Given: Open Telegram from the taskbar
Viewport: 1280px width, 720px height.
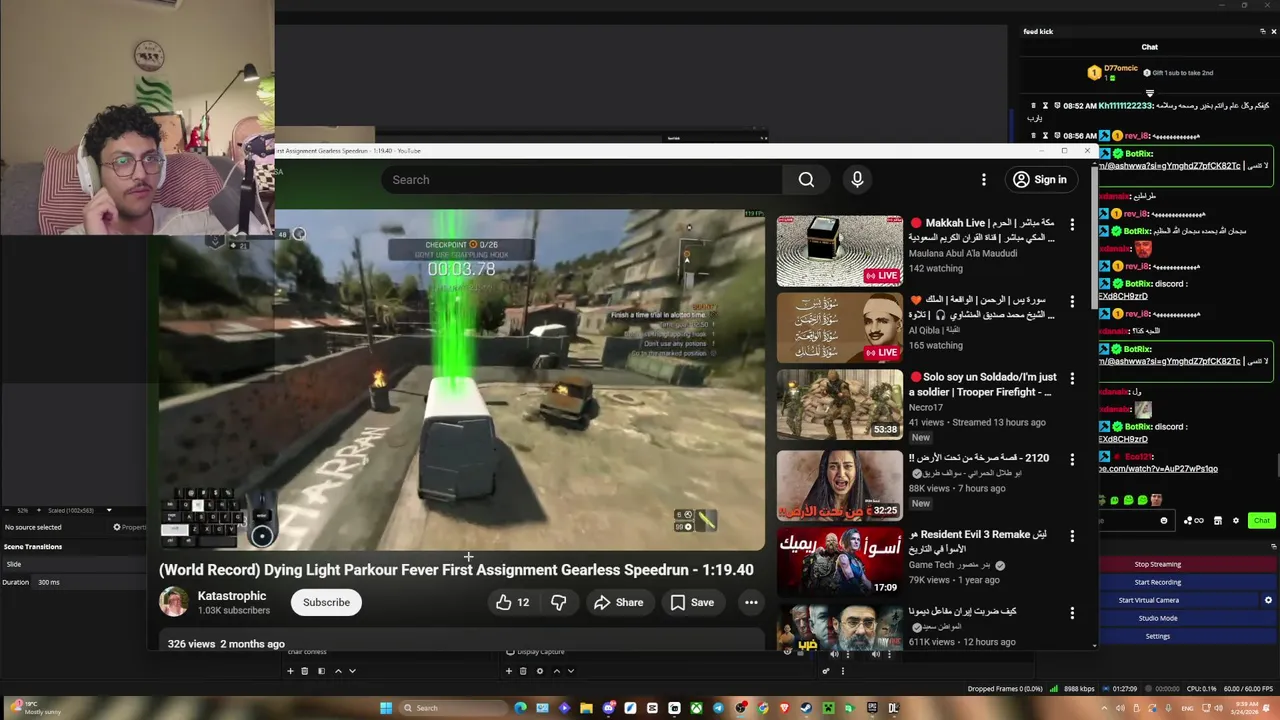Looking at the screenshot, I should tap(718, 708).
